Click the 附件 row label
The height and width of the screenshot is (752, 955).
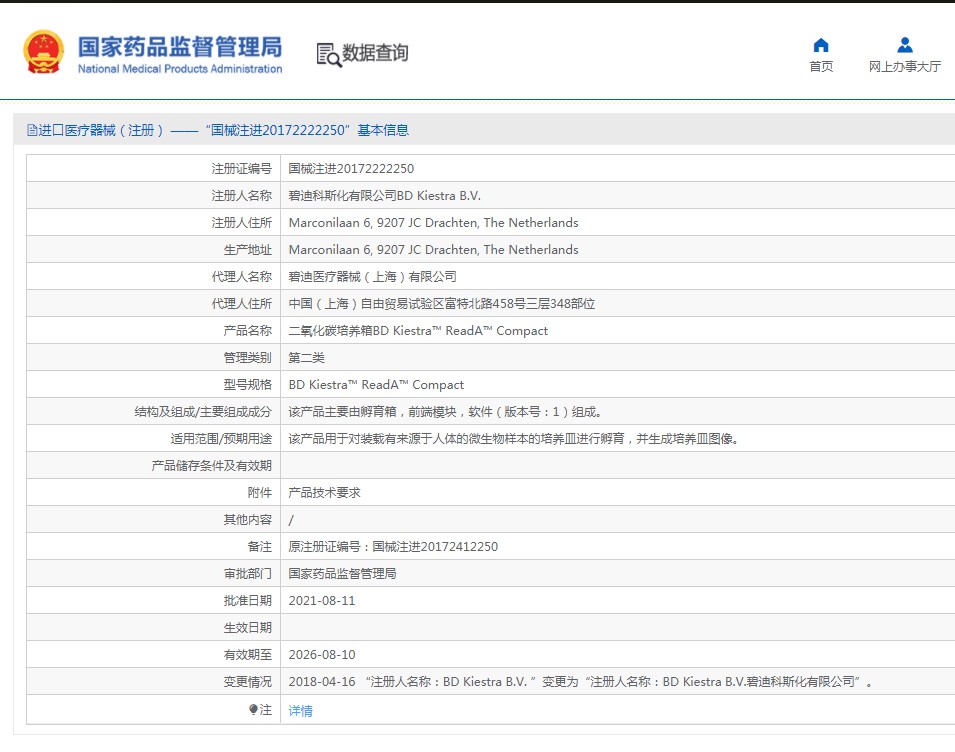coord(259,493)
